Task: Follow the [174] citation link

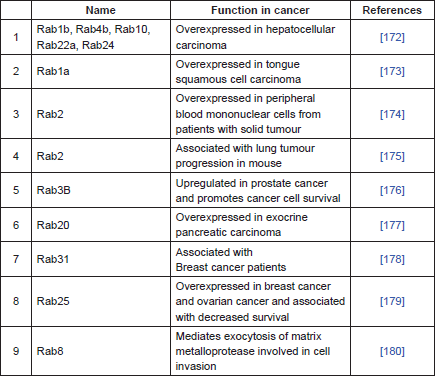Action: pyautogui.click(x=392, y=114)
